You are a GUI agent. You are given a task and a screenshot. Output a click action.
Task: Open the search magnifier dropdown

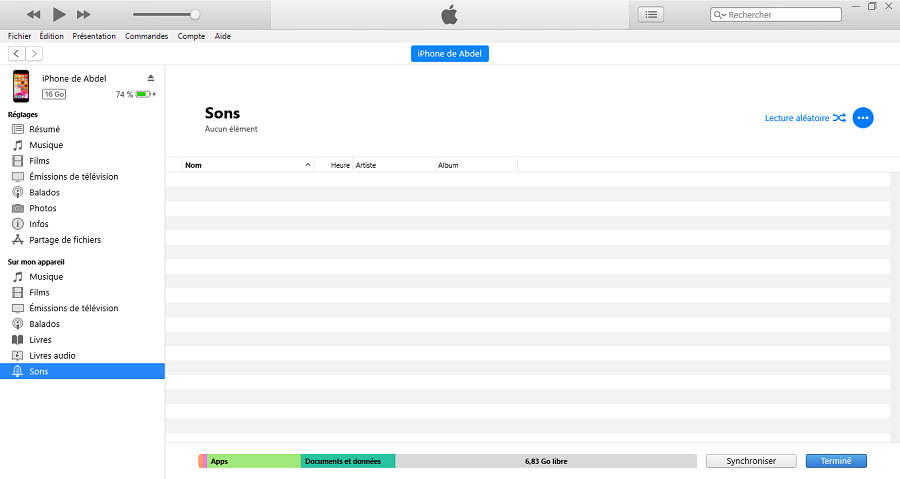click(x=720, y=15)
